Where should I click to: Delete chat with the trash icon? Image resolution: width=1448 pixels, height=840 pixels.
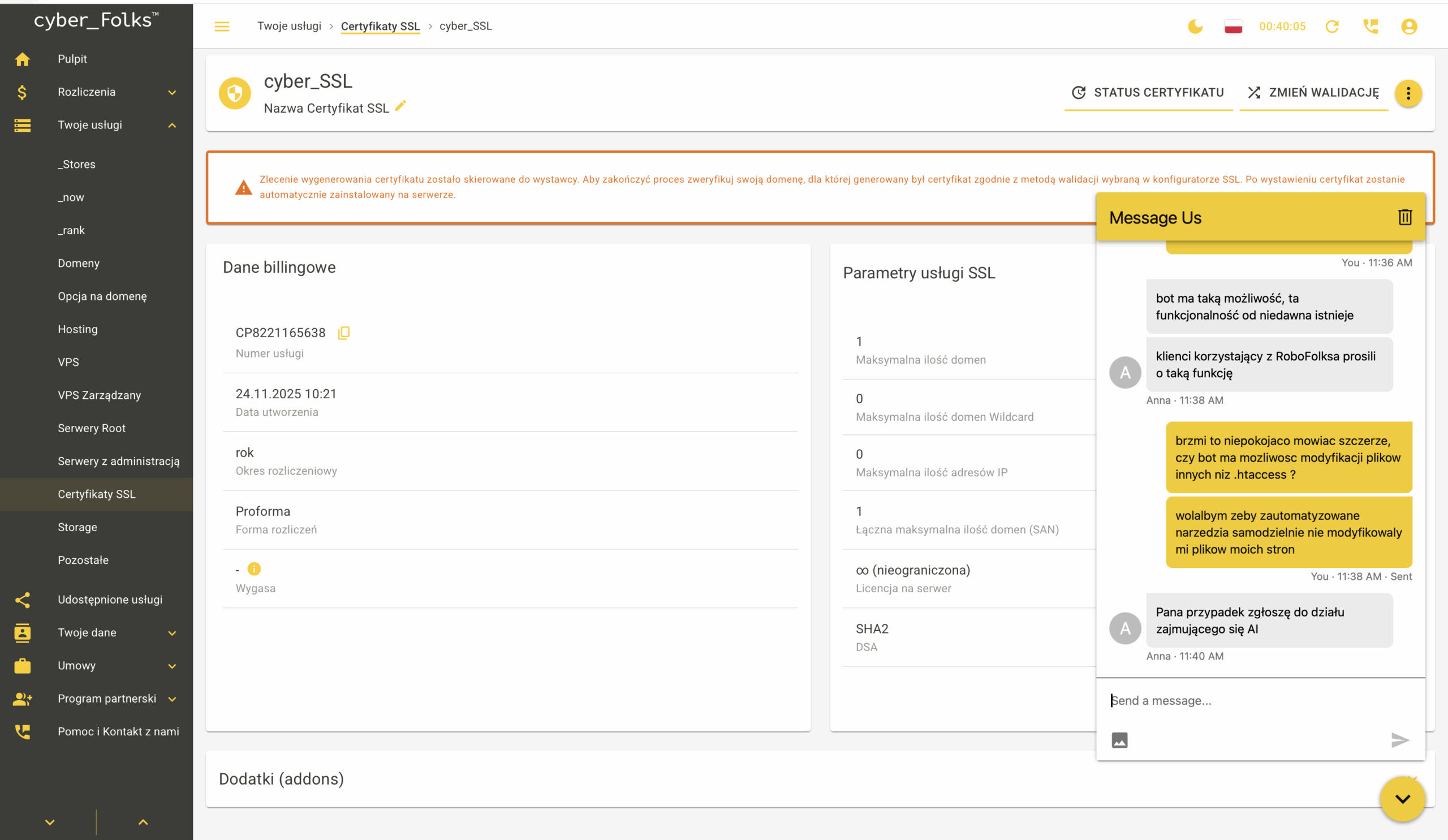point(1405,217)
